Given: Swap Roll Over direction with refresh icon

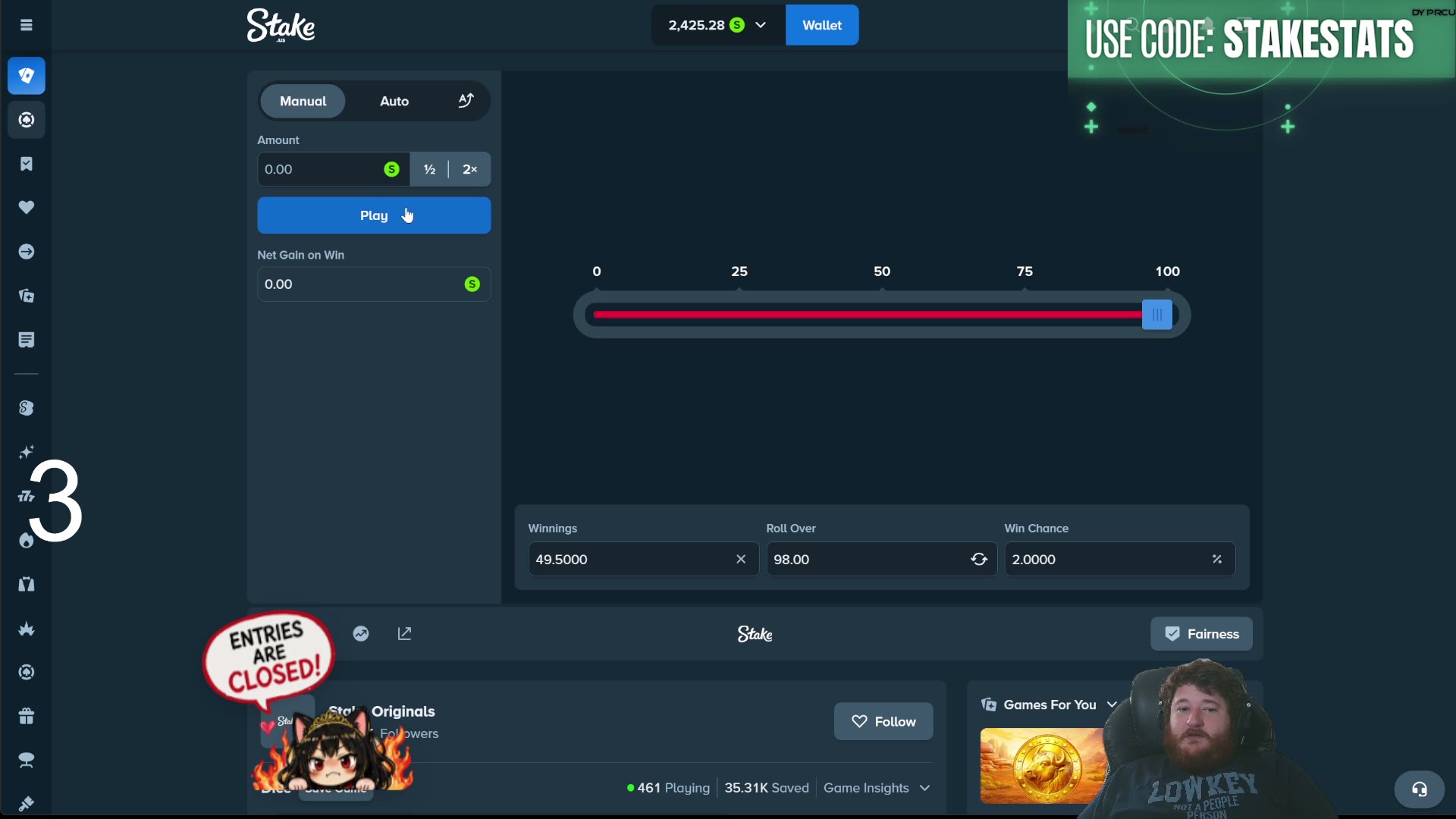Looking at the screenshot, I should [x=979, y=560].
